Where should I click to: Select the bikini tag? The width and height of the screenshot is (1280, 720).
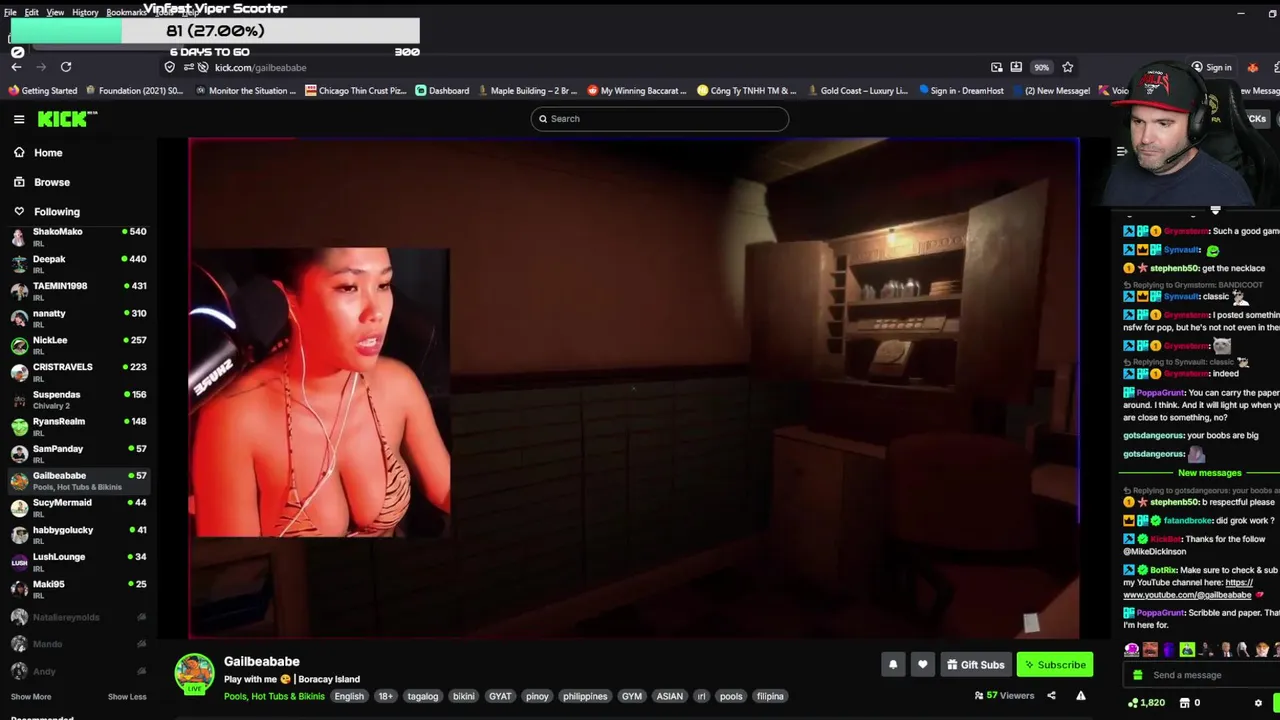[x=464, y=697]
